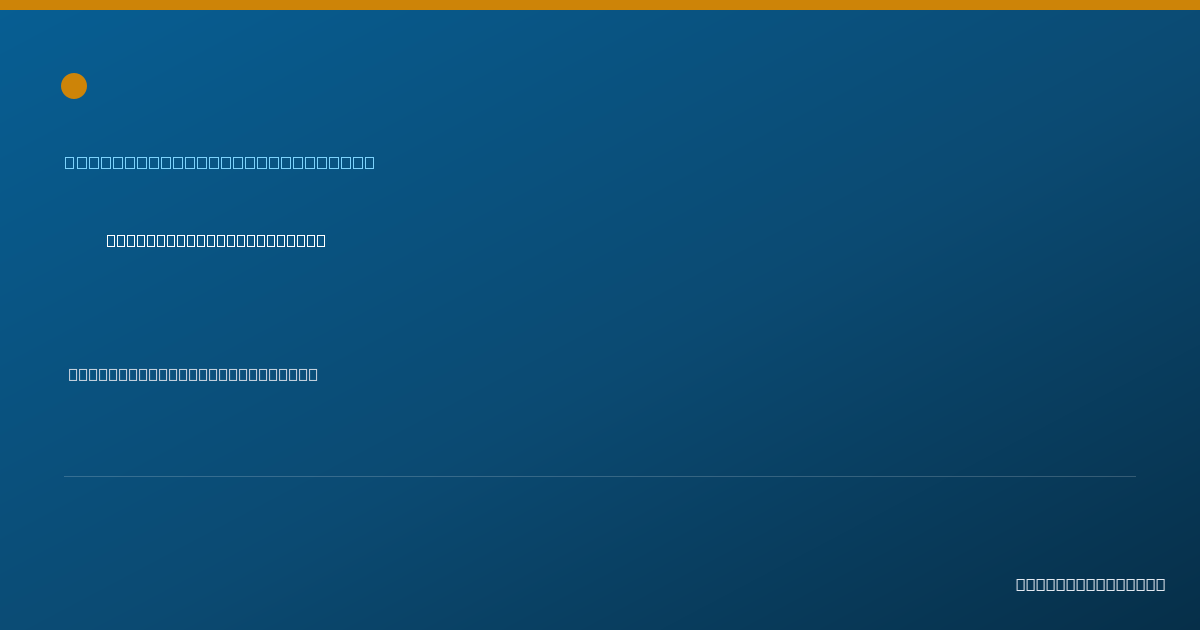This screenshot has width=1200, height=630.
Task: Click the middle of the bold white line
Action: click(216, 240)
